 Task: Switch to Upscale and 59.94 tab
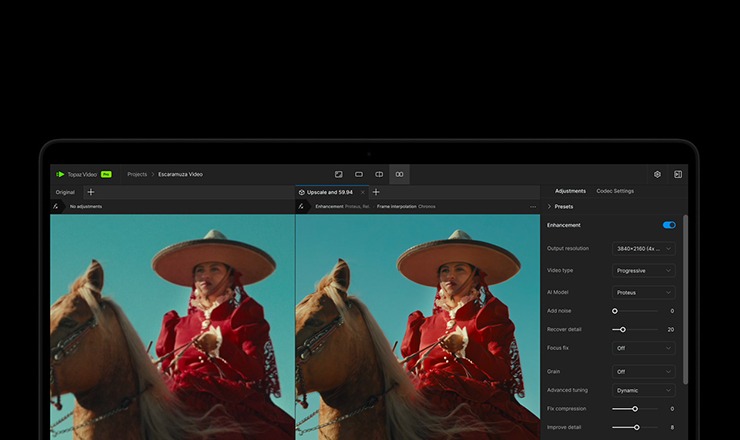click(329, 192)
